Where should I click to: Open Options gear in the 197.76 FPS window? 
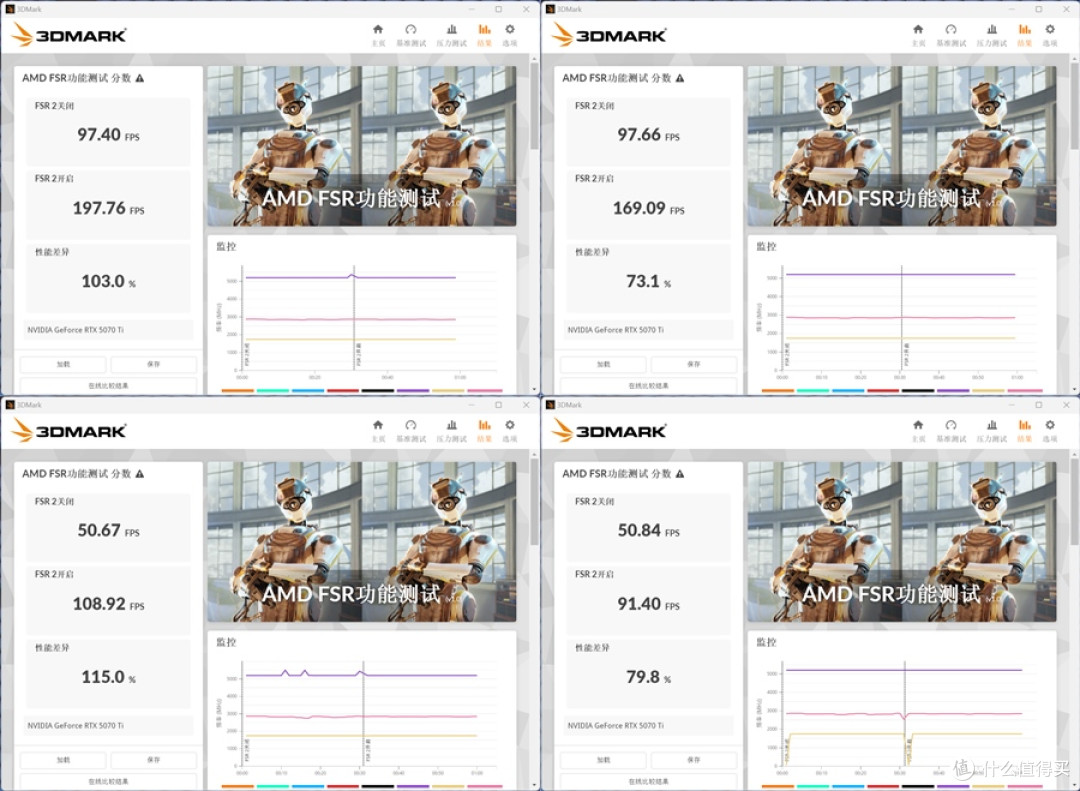510,34
